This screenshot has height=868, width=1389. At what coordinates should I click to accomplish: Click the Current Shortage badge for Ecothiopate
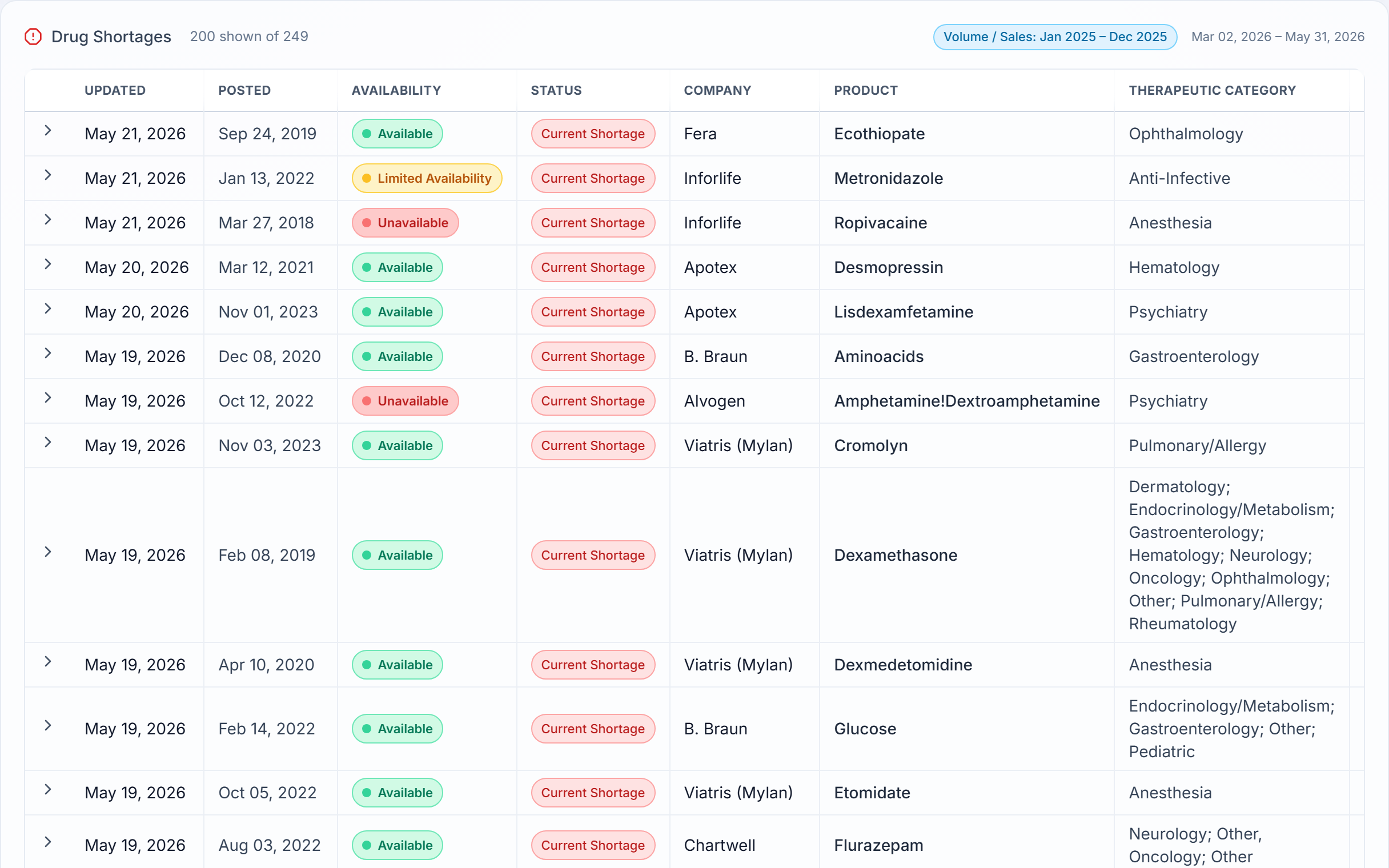(x=593, y=134)
